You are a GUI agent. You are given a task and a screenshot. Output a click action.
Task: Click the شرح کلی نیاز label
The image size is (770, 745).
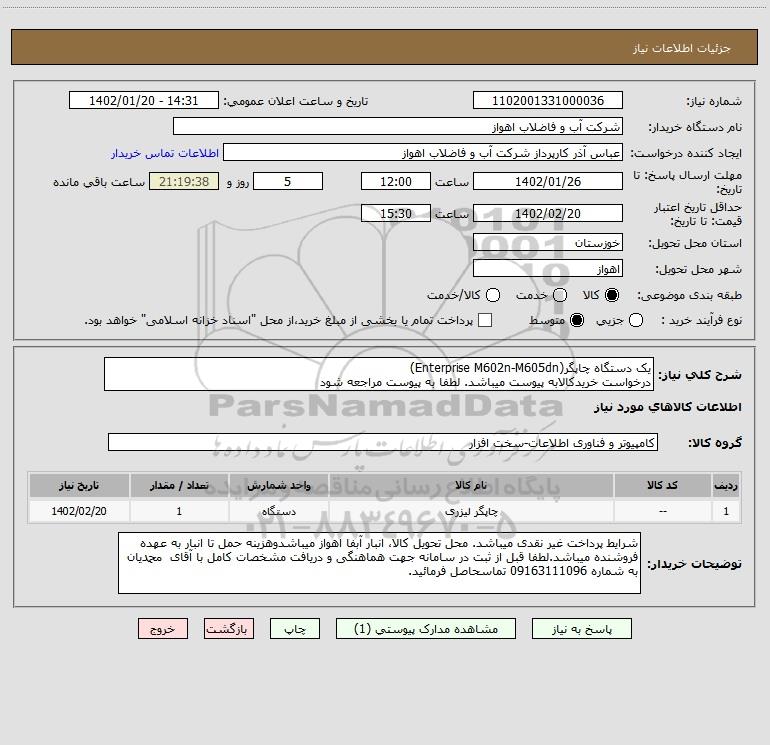[x=700, y=375]
